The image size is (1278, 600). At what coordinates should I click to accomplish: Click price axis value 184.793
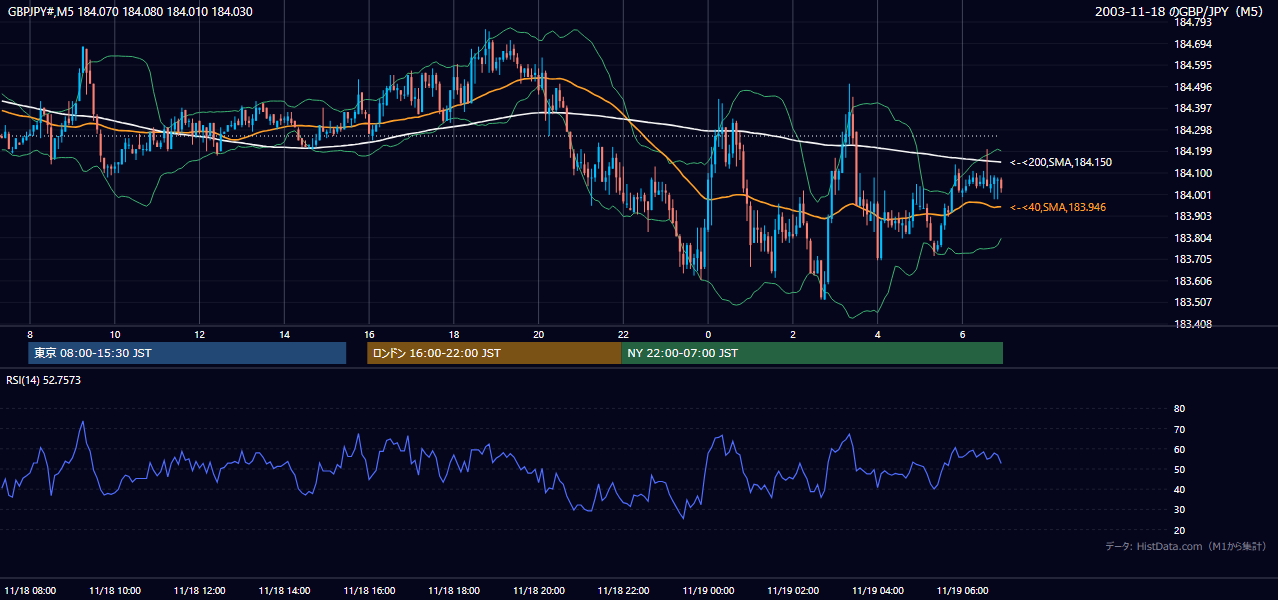click(x=1193, y=22)
